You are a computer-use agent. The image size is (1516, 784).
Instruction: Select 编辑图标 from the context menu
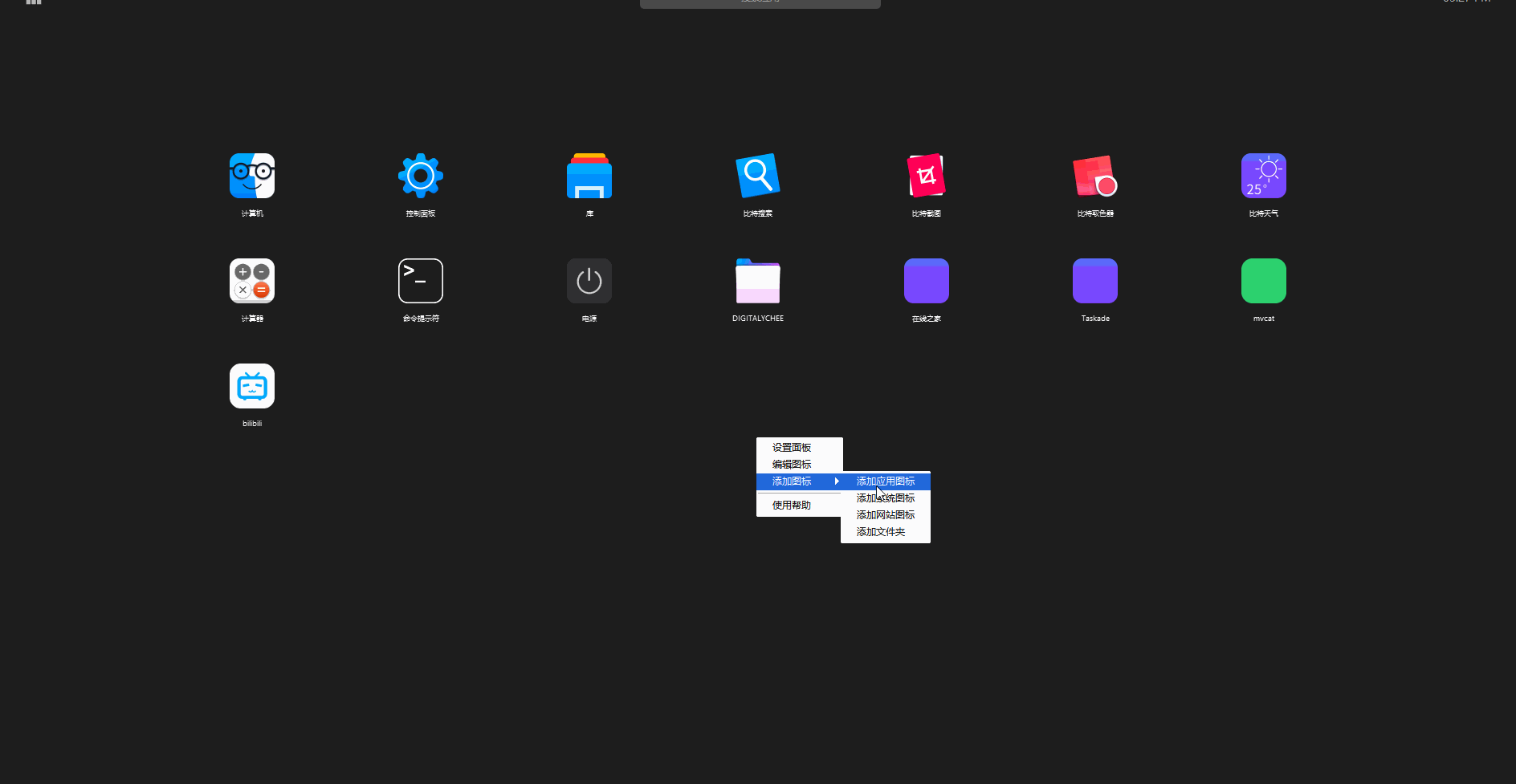point(792,465)
